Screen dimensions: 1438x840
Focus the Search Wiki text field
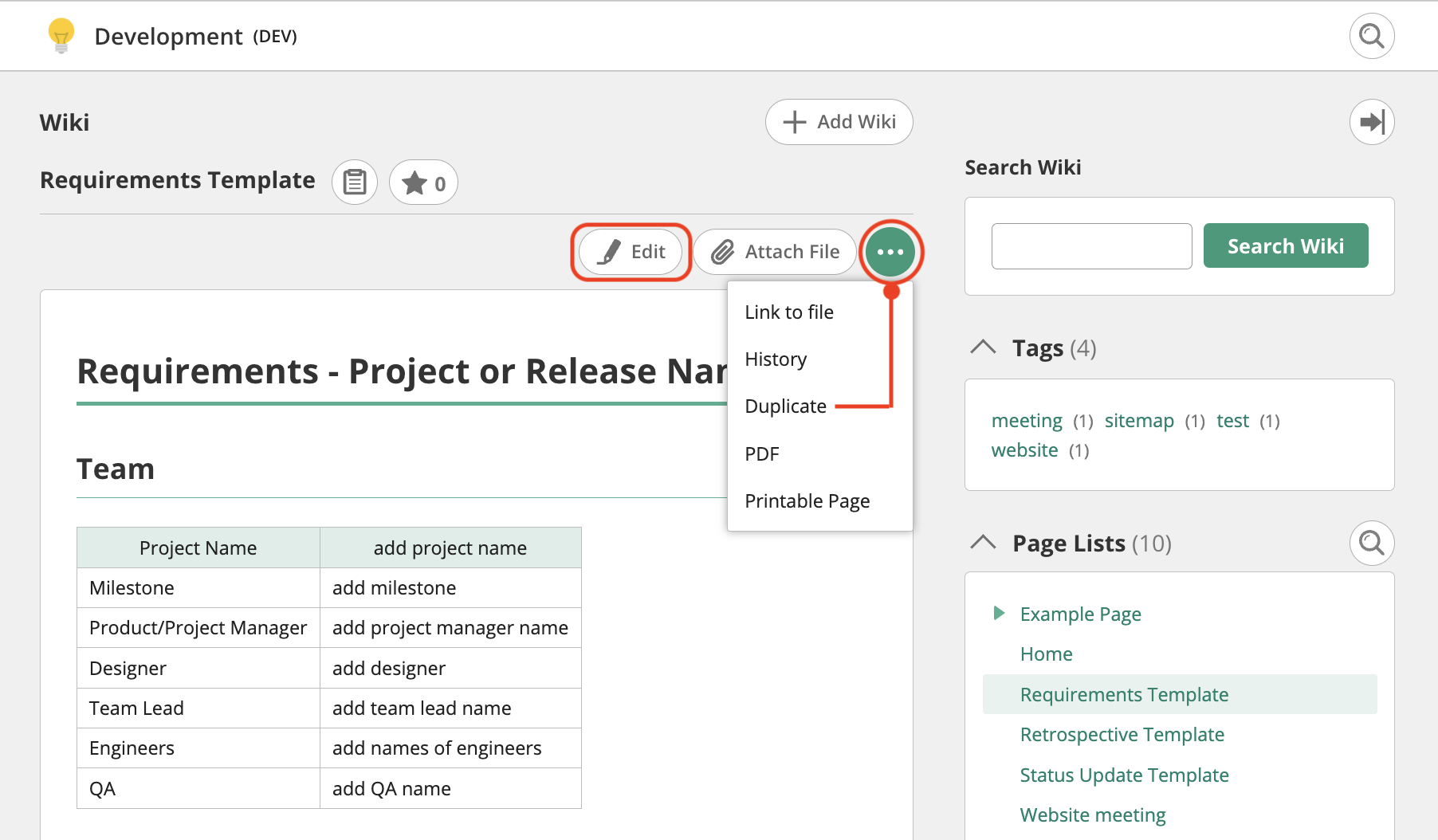click(x=1091, y=245)
